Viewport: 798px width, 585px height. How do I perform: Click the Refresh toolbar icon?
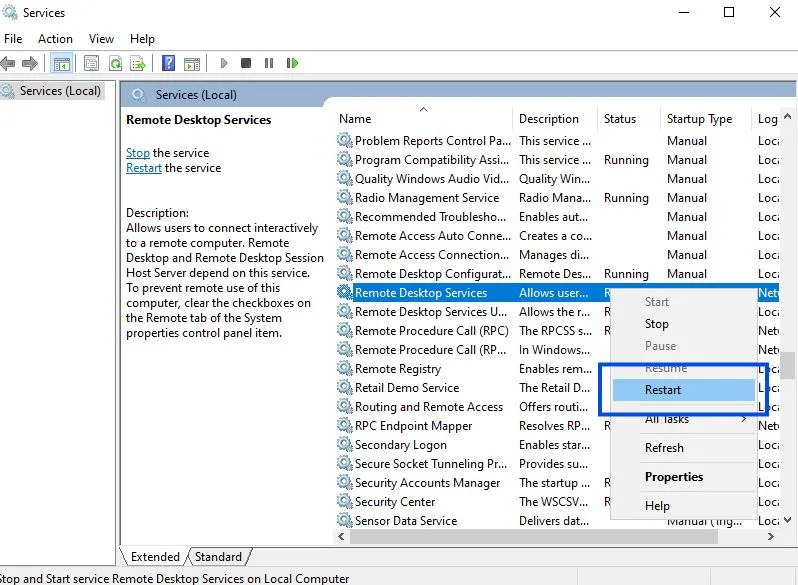[x=115, y=63]
